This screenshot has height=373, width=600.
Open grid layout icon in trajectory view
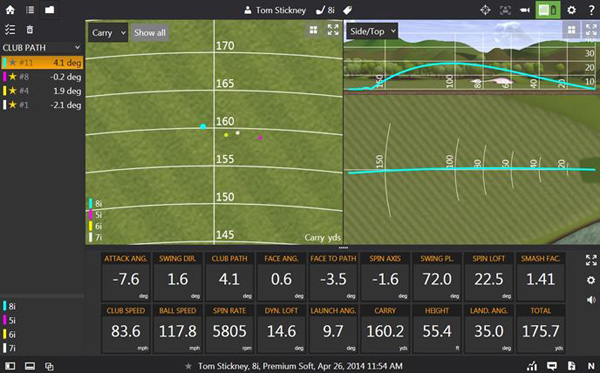pos(571,30)
